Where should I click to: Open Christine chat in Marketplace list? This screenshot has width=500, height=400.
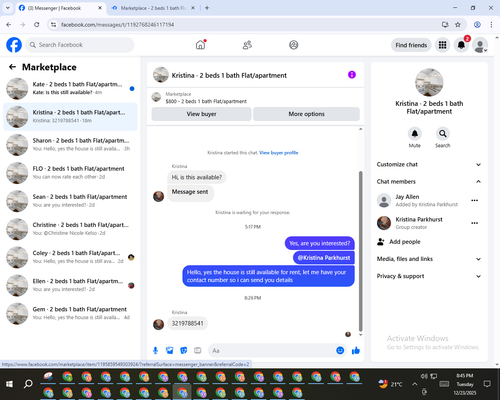click(70, 229)
